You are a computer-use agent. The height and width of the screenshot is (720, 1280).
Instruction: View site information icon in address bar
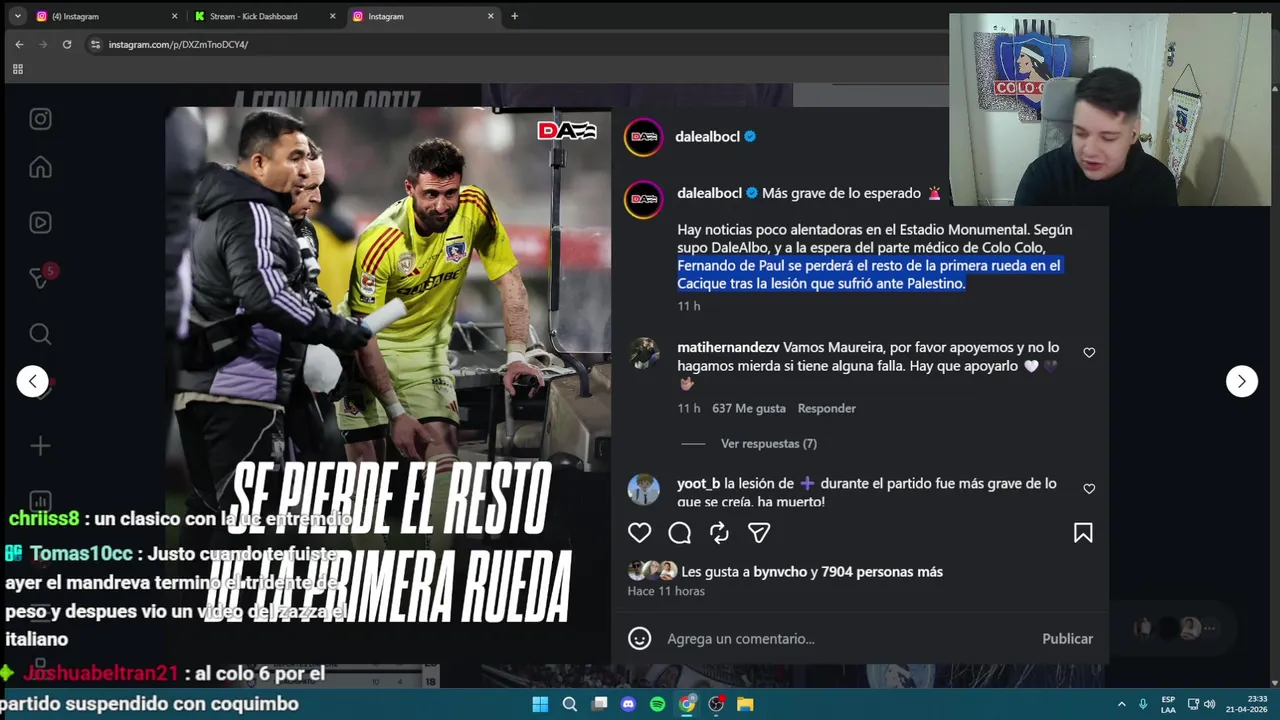[x=95, y=44]
